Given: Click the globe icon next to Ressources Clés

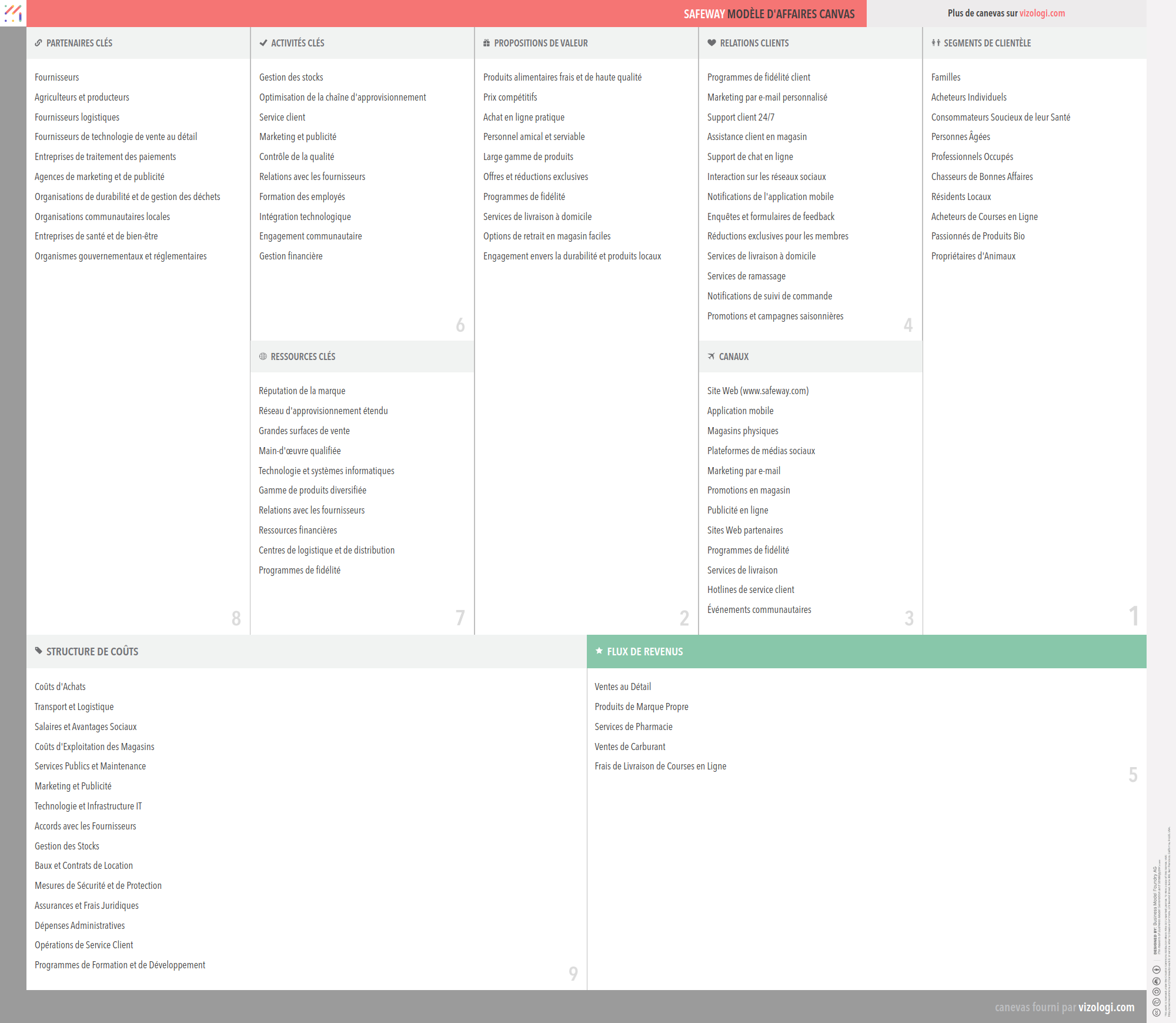Looking at the screenshot, I should point(262,356).
